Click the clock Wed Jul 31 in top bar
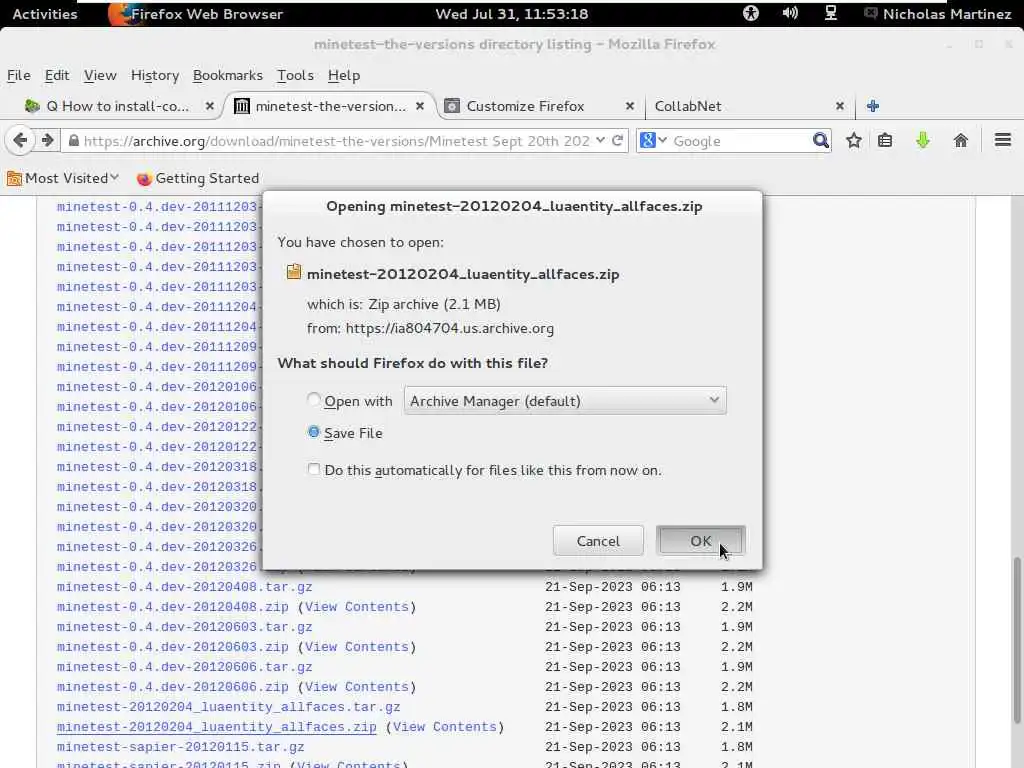This screenshot has width=1024, height=768. [x=511, y=14]
